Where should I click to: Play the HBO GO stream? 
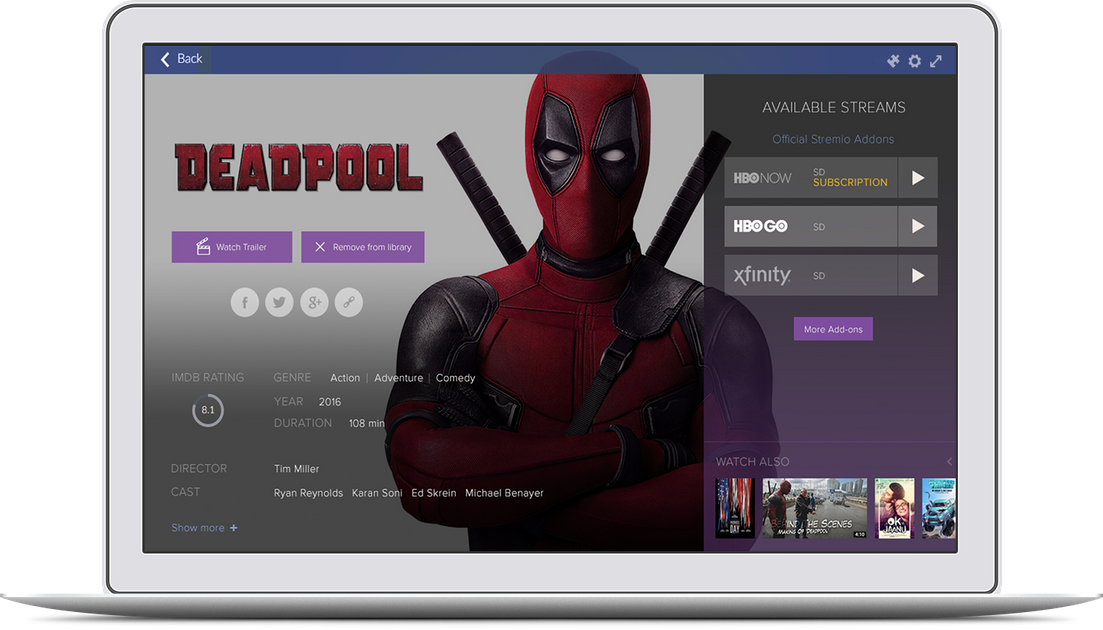pyautogui.click(x=917, y=226)
